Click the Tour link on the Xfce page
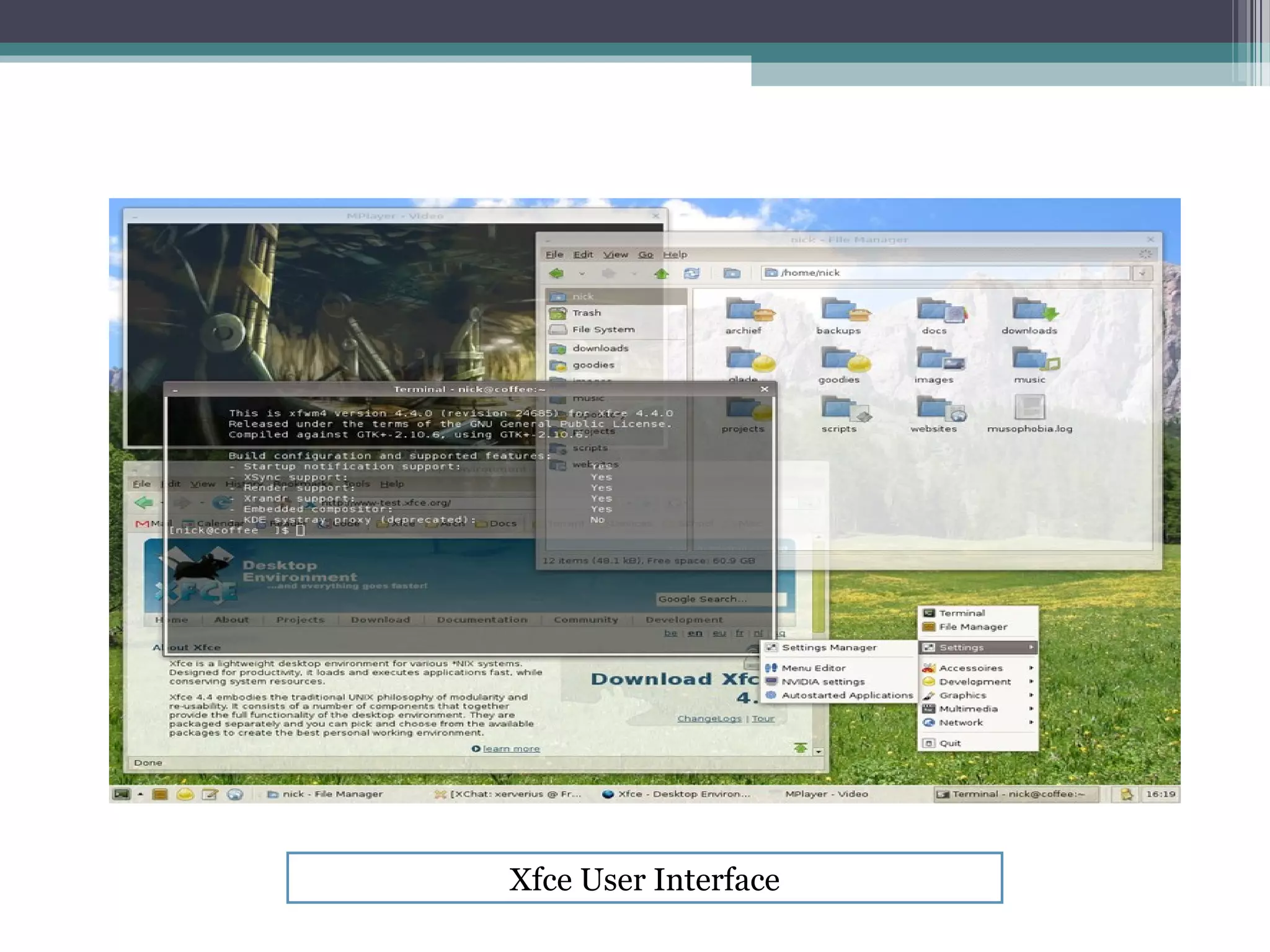1270x952 pixels. click(763, 718)
